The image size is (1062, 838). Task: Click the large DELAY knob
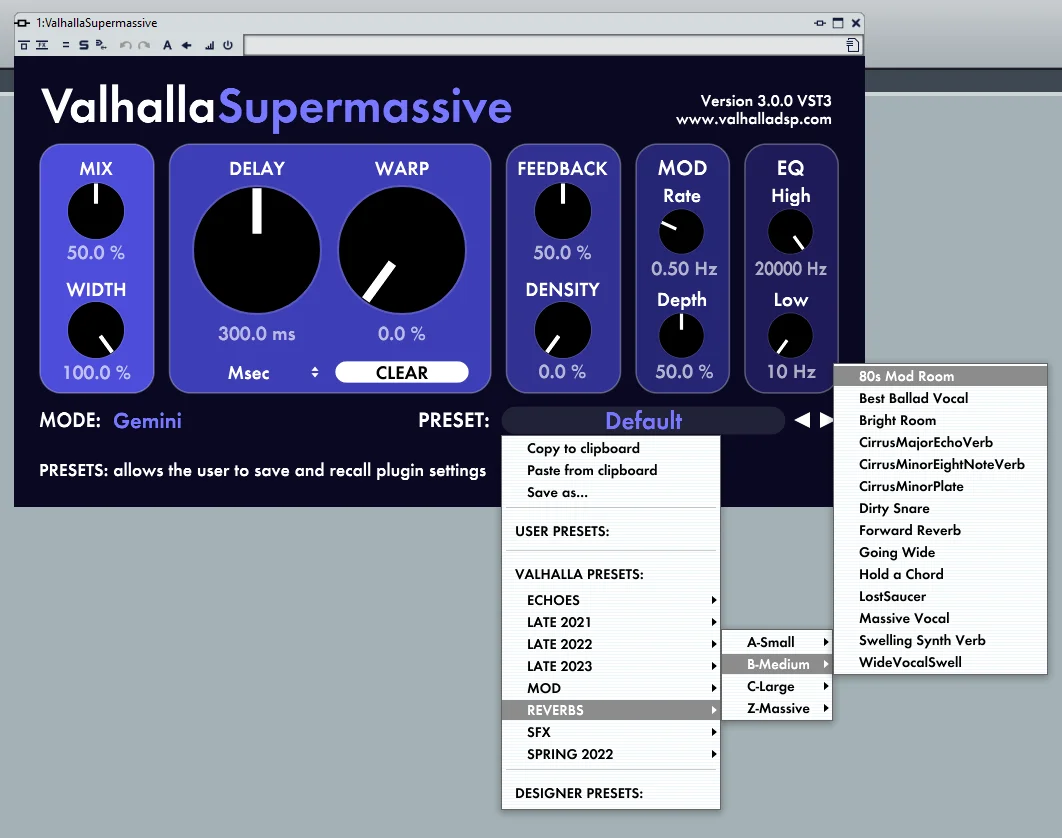pos(257,250)
